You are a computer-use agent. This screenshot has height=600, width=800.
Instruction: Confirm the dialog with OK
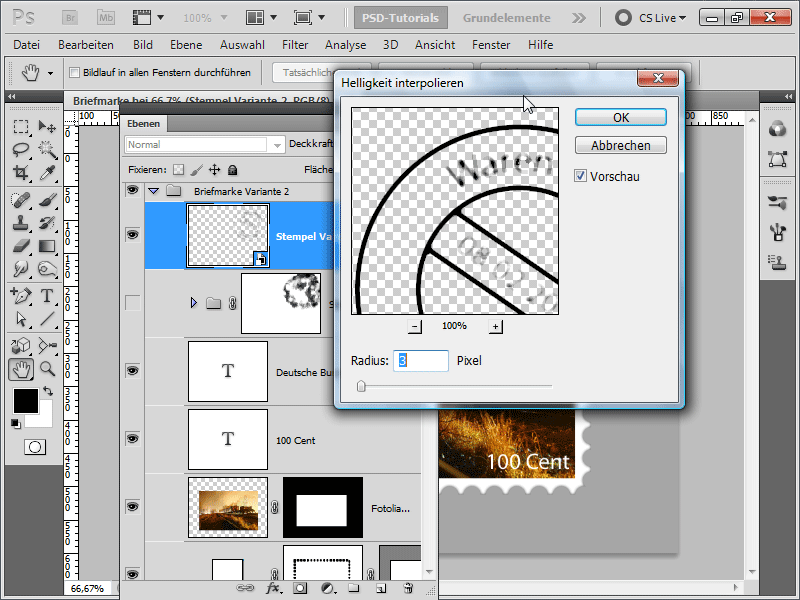621,117
